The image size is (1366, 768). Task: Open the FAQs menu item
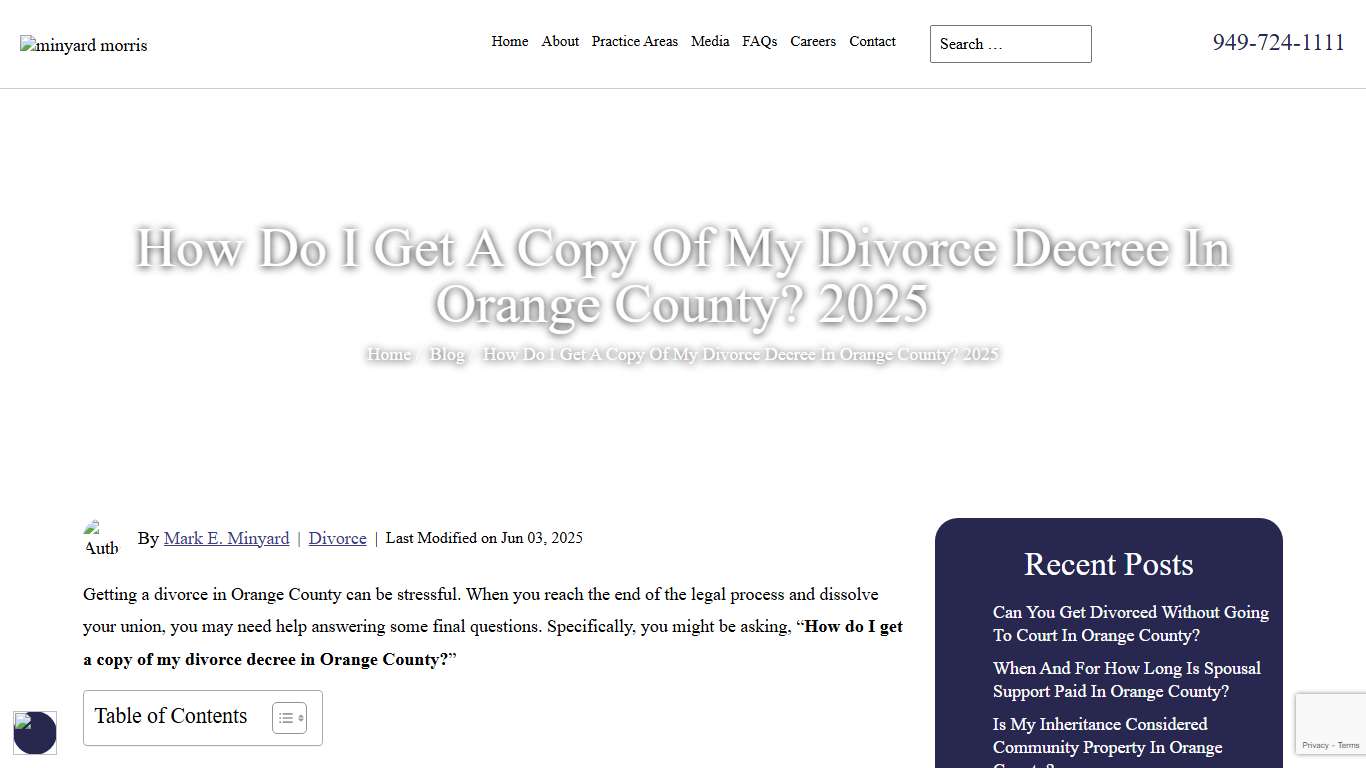click(759, 41)
